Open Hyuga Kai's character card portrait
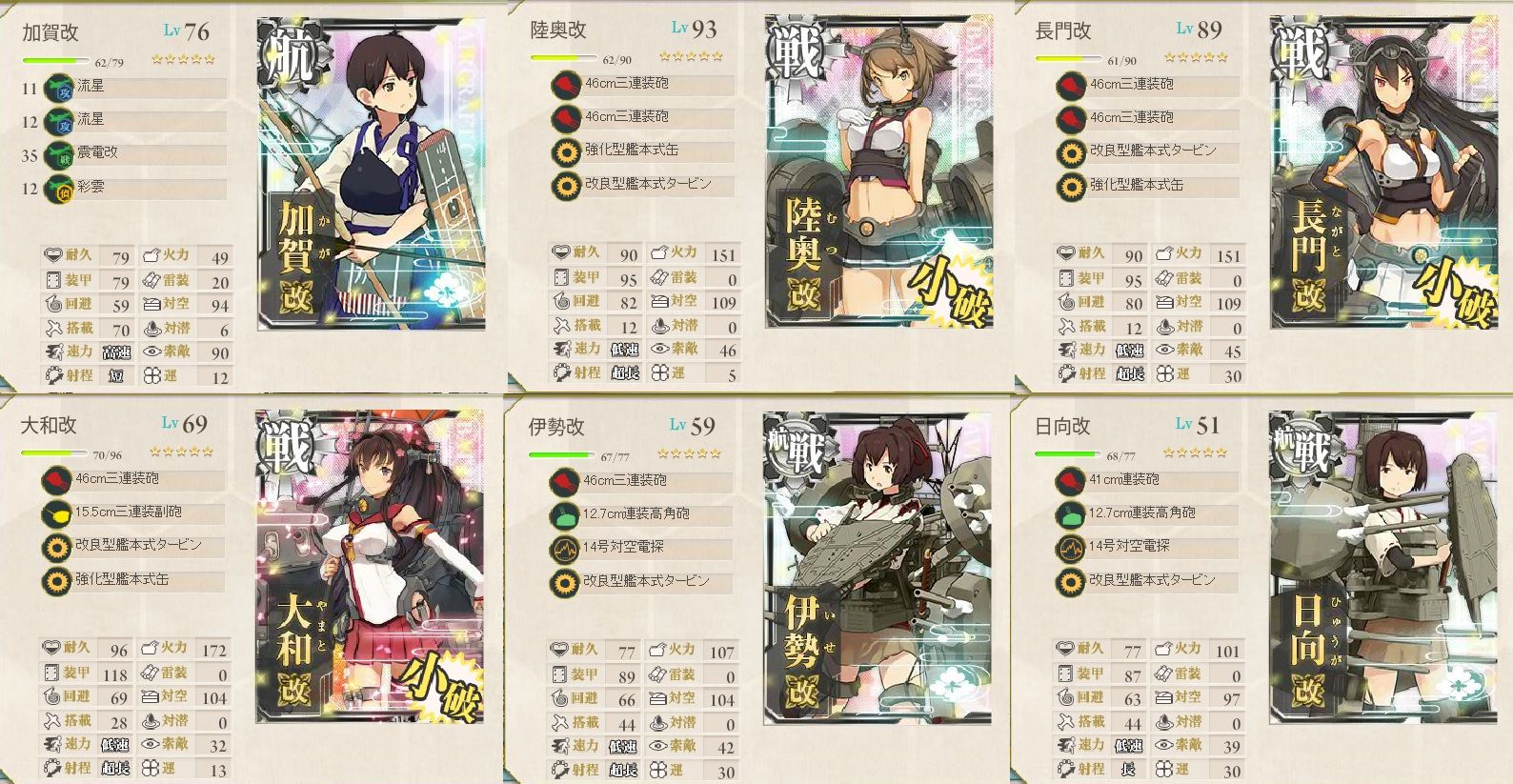 click(x=1383, y=568)
